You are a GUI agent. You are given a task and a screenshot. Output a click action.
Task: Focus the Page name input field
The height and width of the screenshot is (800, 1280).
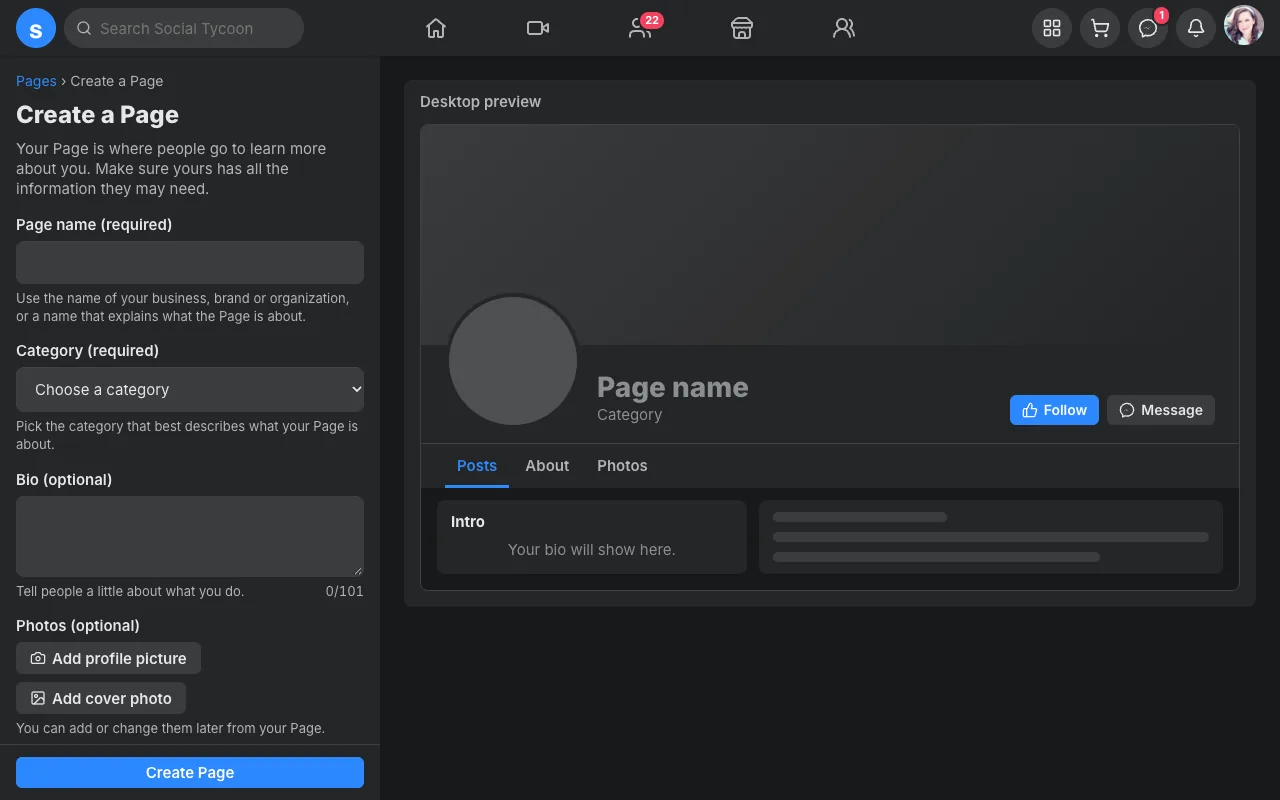[190, 262]
